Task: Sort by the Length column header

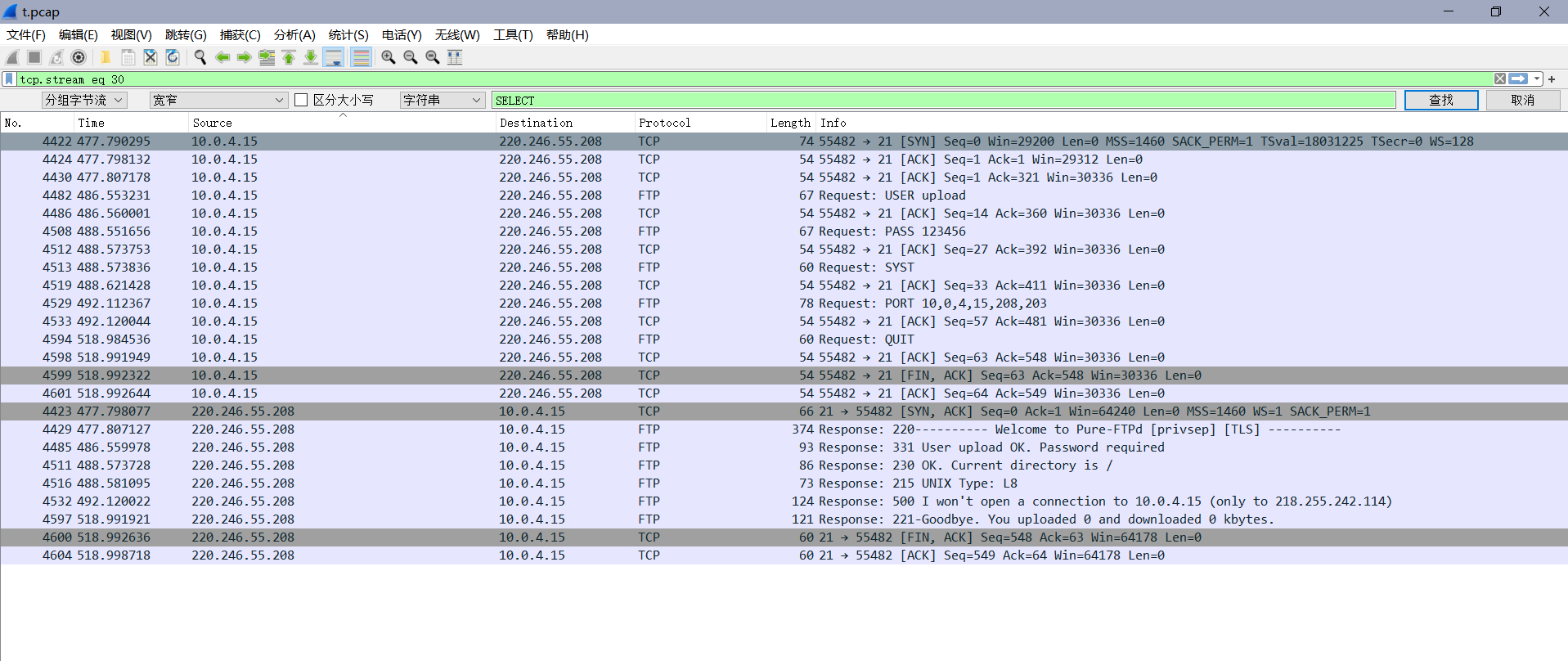Action: coord(790,123)
